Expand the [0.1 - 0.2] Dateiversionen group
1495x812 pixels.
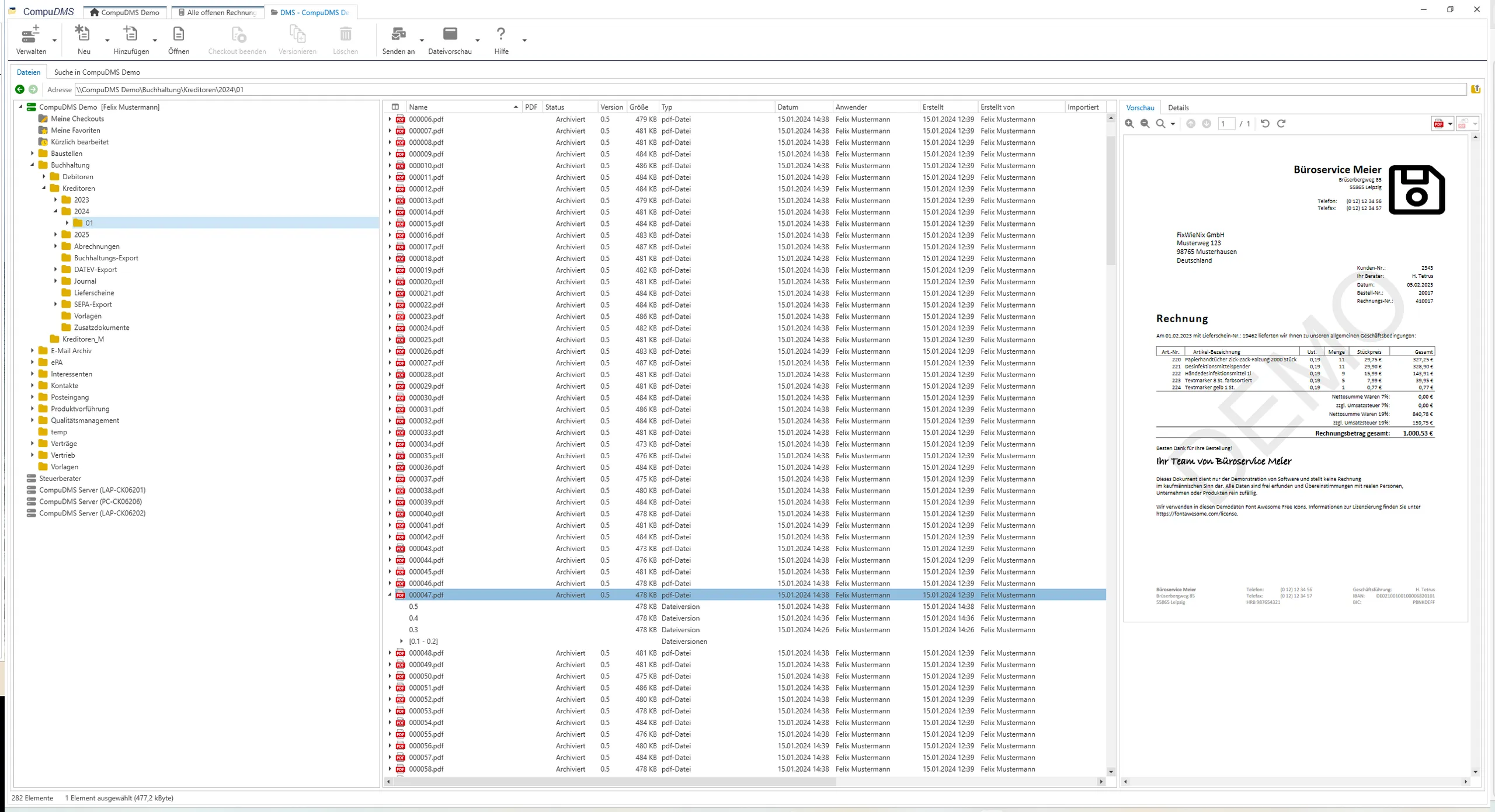point(401,642)
